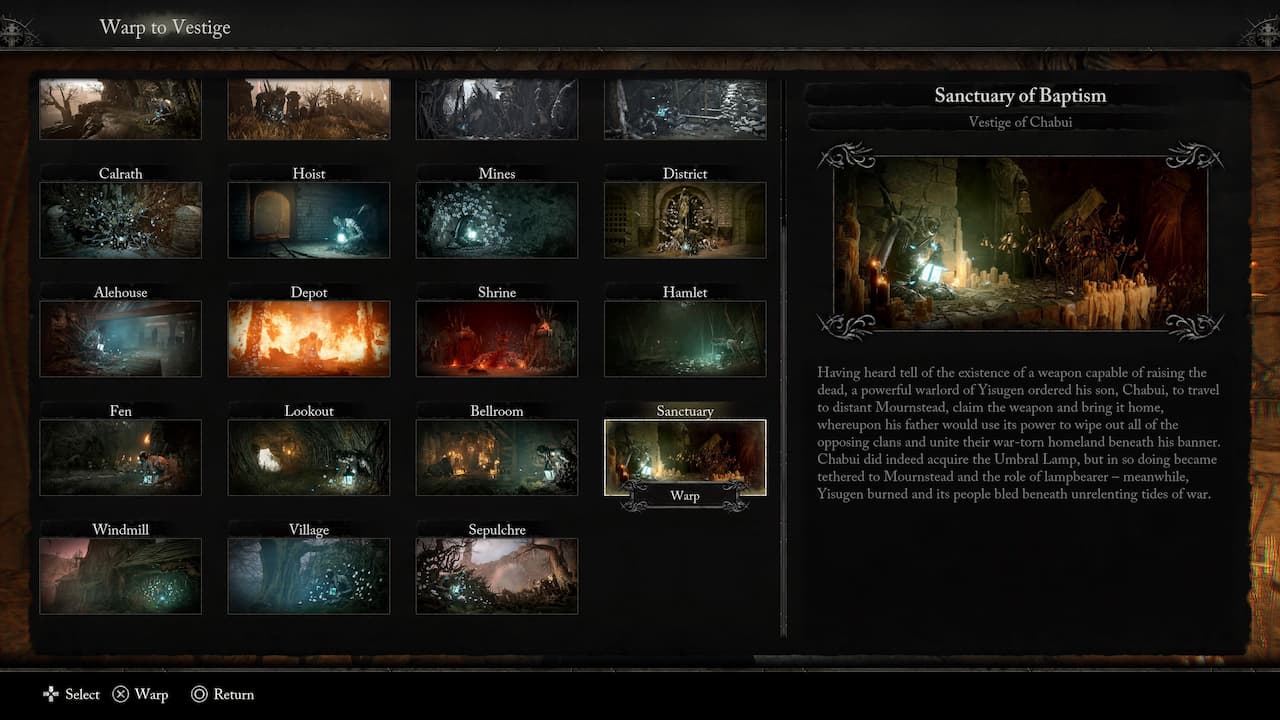
Task: Select the Alehouse vestige thumbnail
Action: (120, 339)
